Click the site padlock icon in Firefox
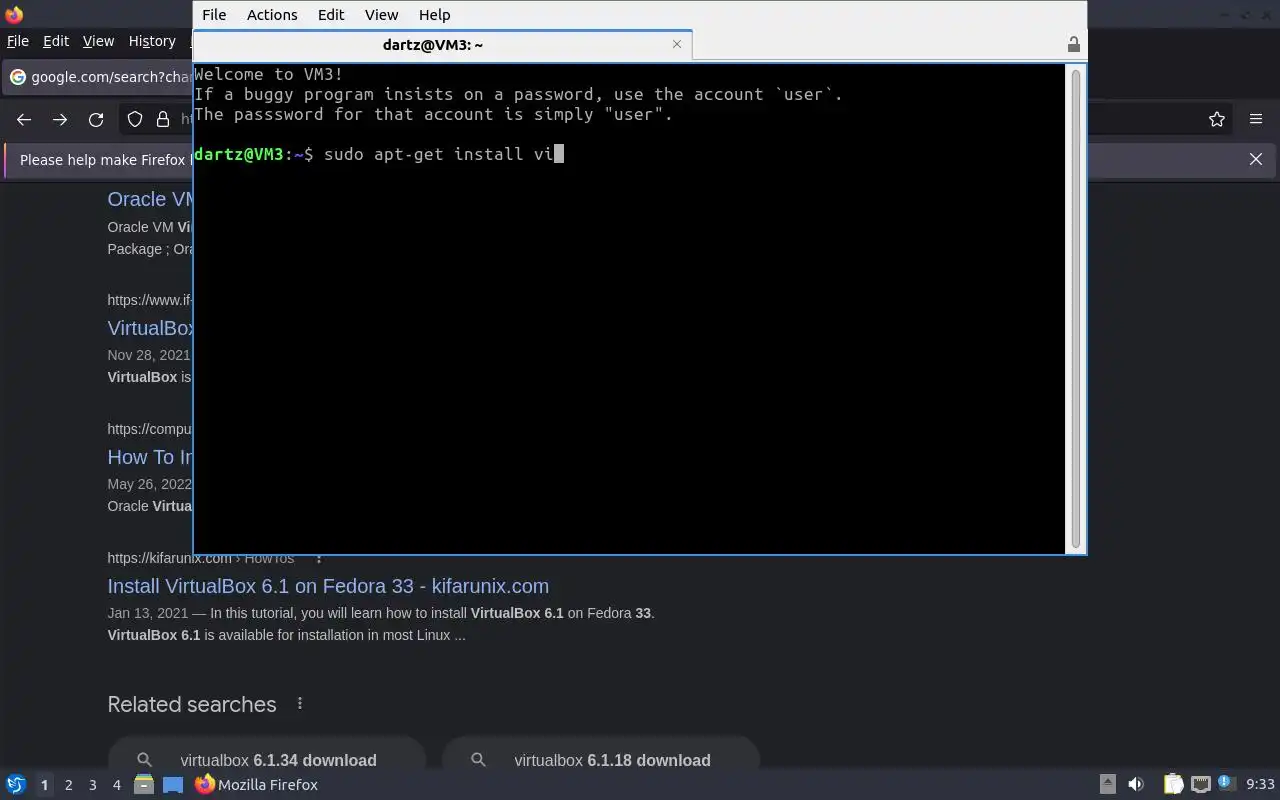Viewport: 1280px width, 800px height. pos(163,119)
